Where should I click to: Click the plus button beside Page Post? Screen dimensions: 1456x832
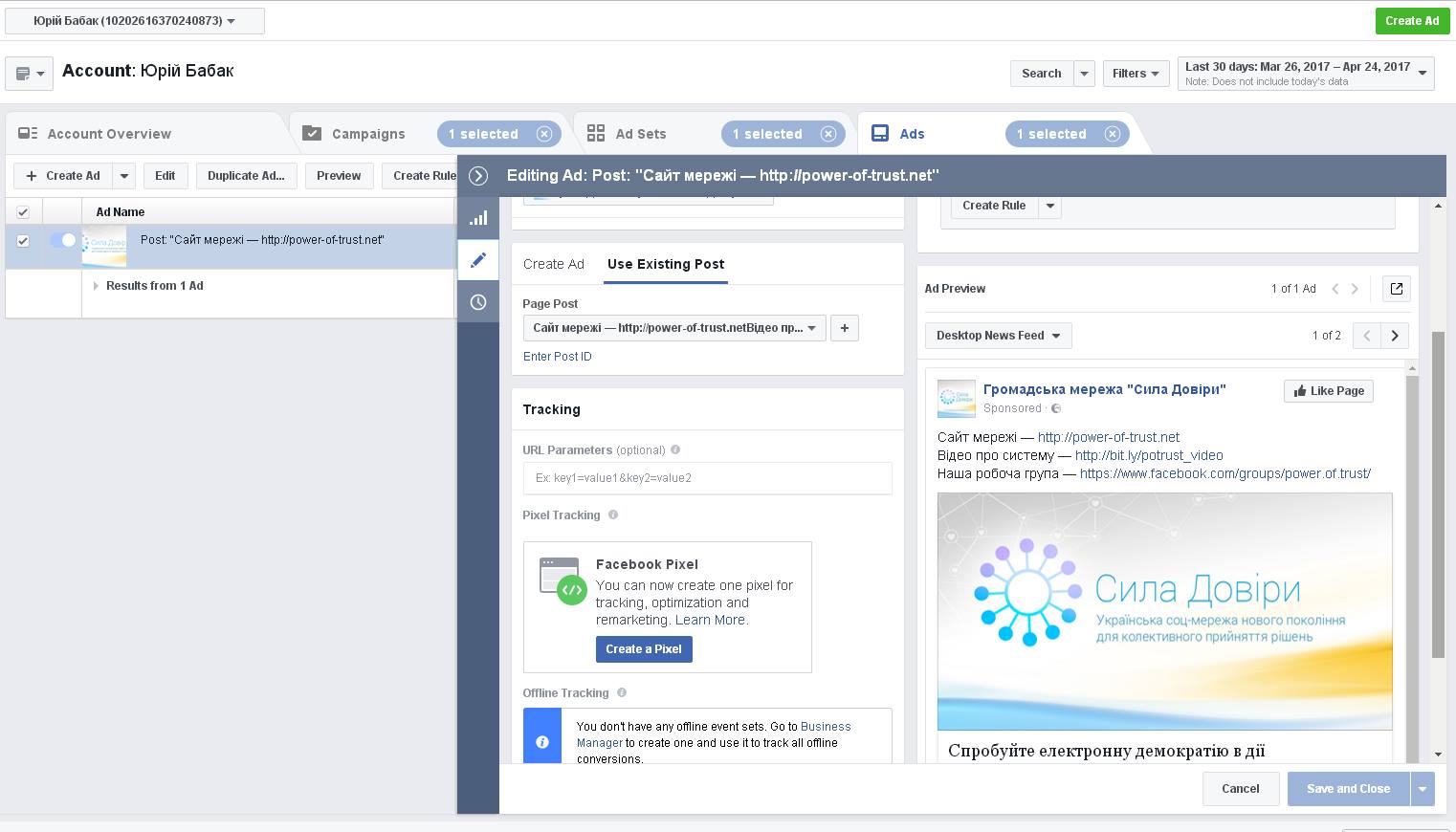[844, 328]
